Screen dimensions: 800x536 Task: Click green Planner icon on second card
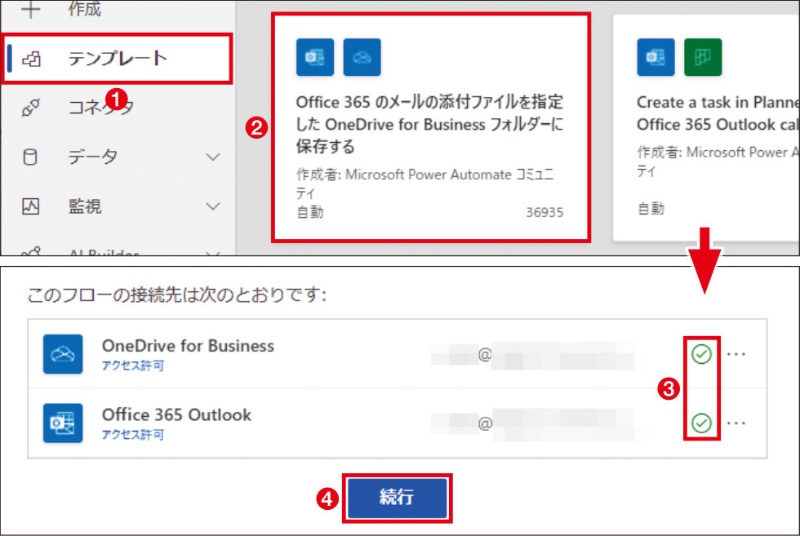(703, 57)
